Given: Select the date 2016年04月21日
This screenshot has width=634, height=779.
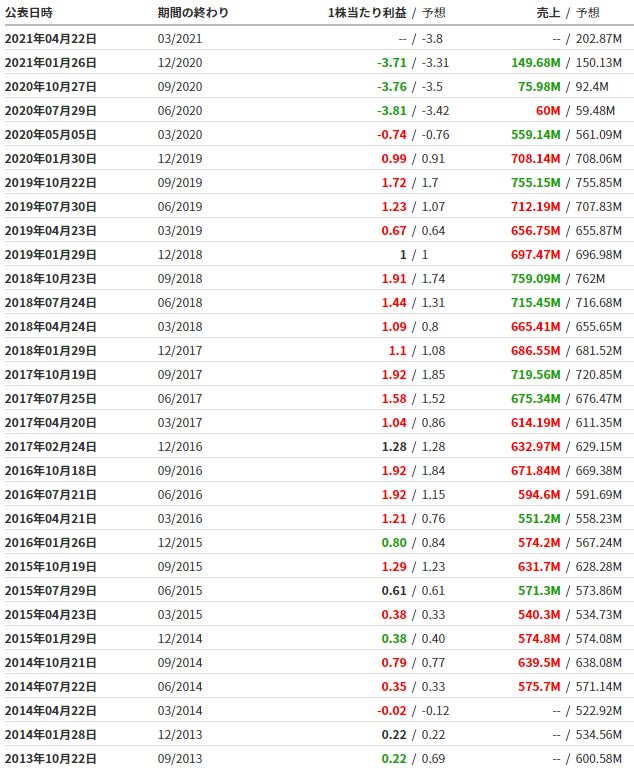Looking at the screenshot, I should [x=51, y=519].
